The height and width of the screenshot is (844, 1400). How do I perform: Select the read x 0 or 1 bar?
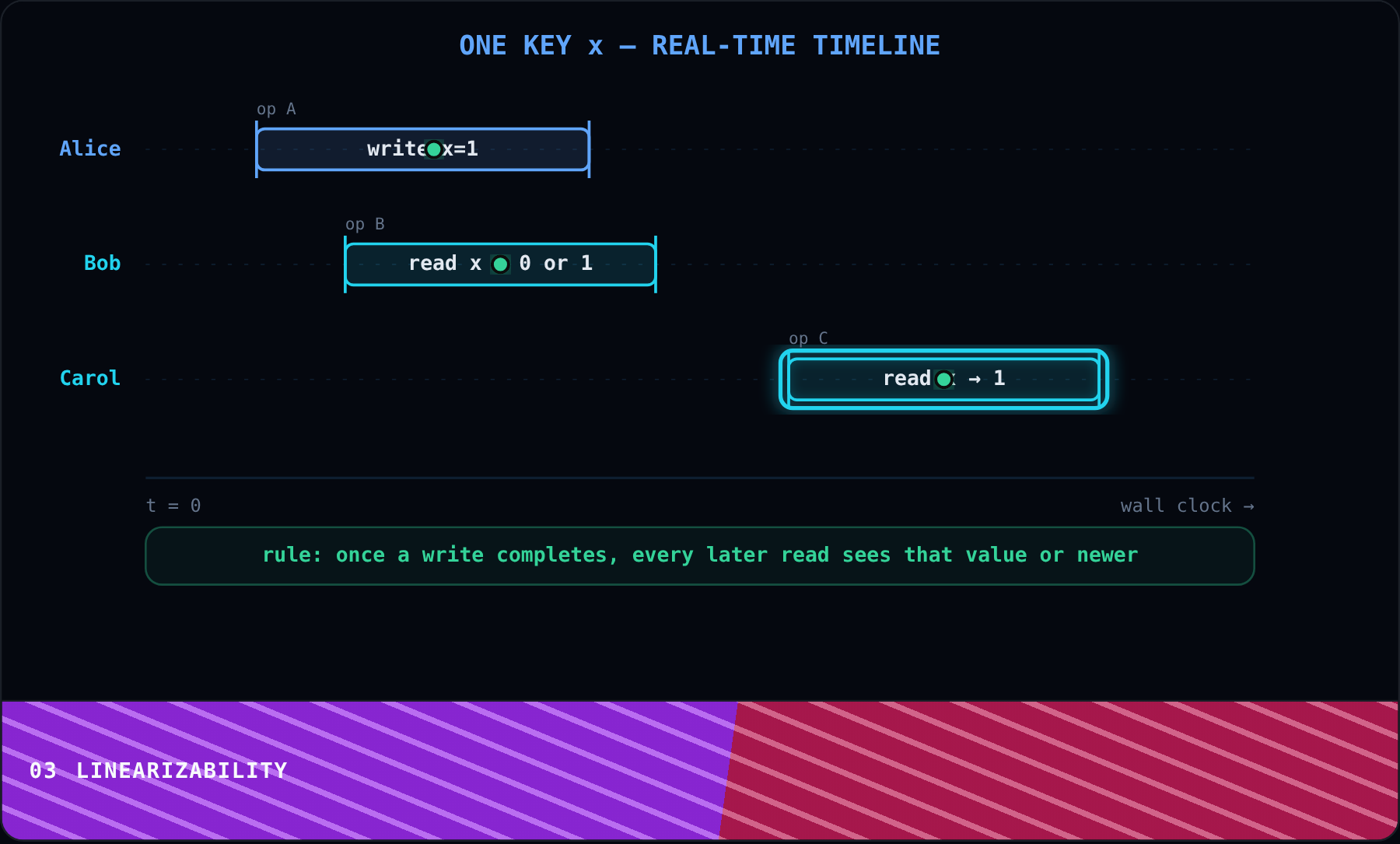(x=501, y=264)
